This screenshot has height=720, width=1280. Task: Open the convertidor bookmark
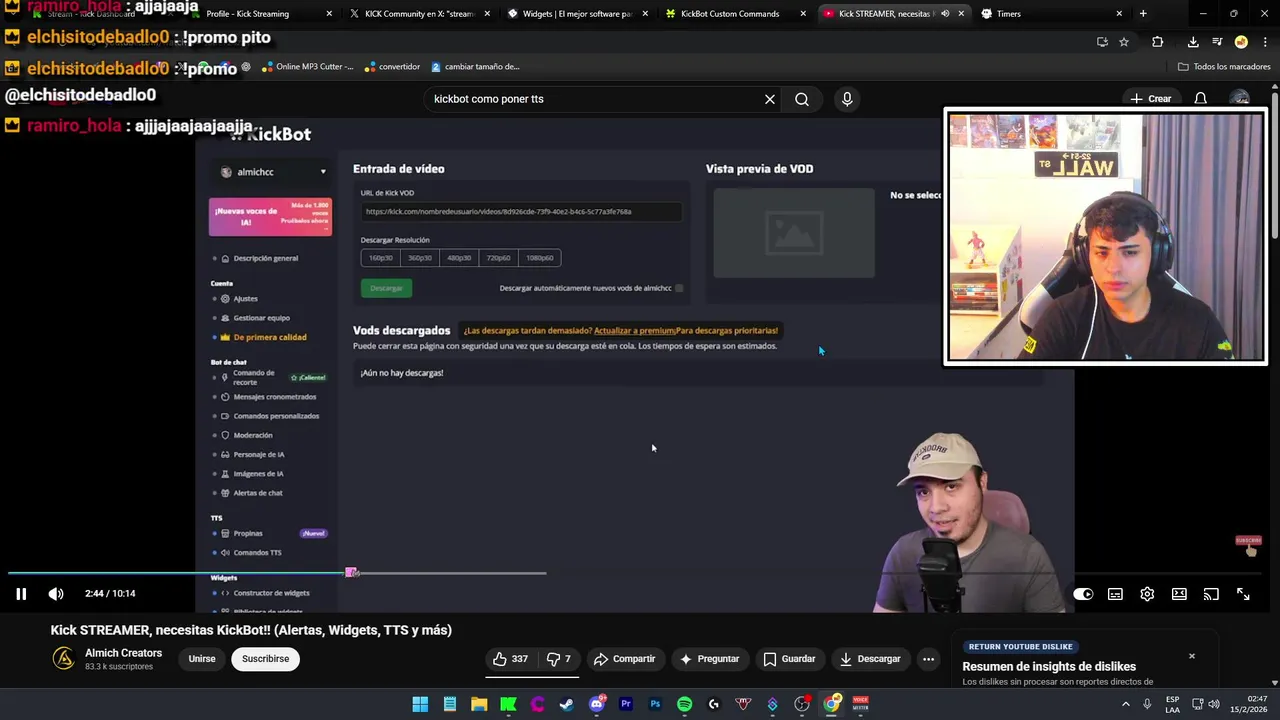tap(392, 67)
